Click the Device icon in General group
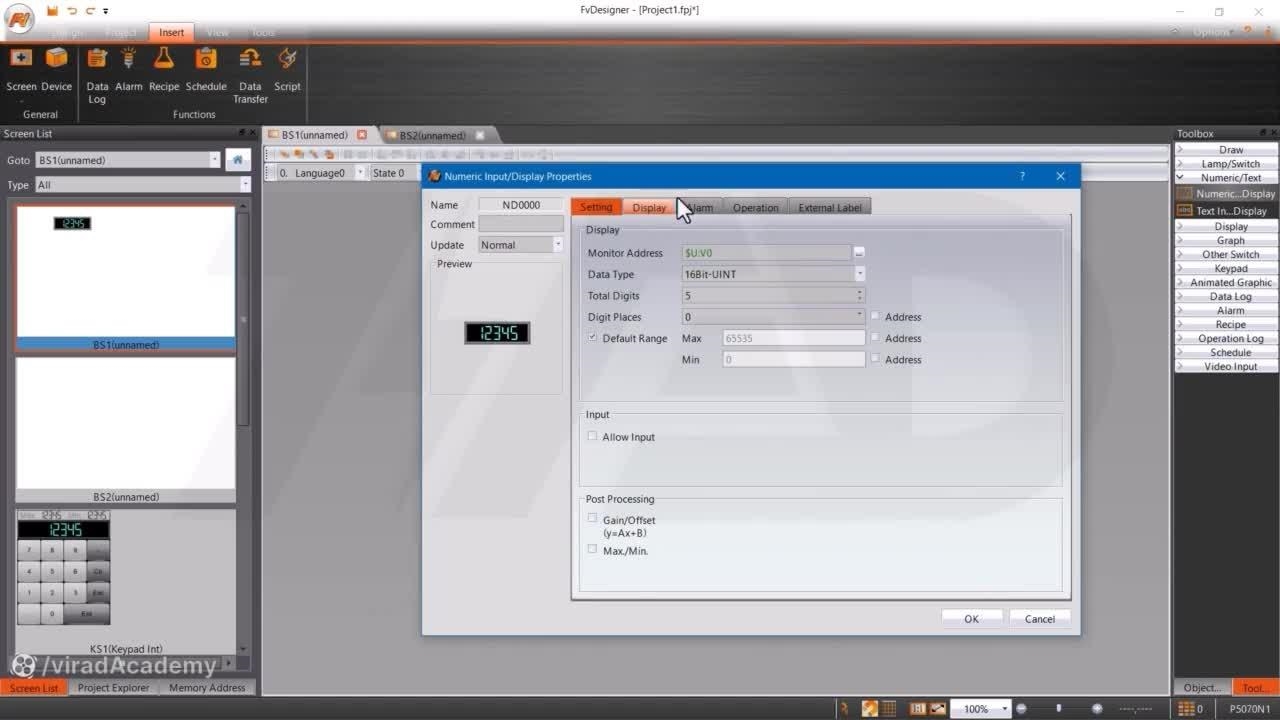This screenshot has width=1280, height=720. [57, 60]
